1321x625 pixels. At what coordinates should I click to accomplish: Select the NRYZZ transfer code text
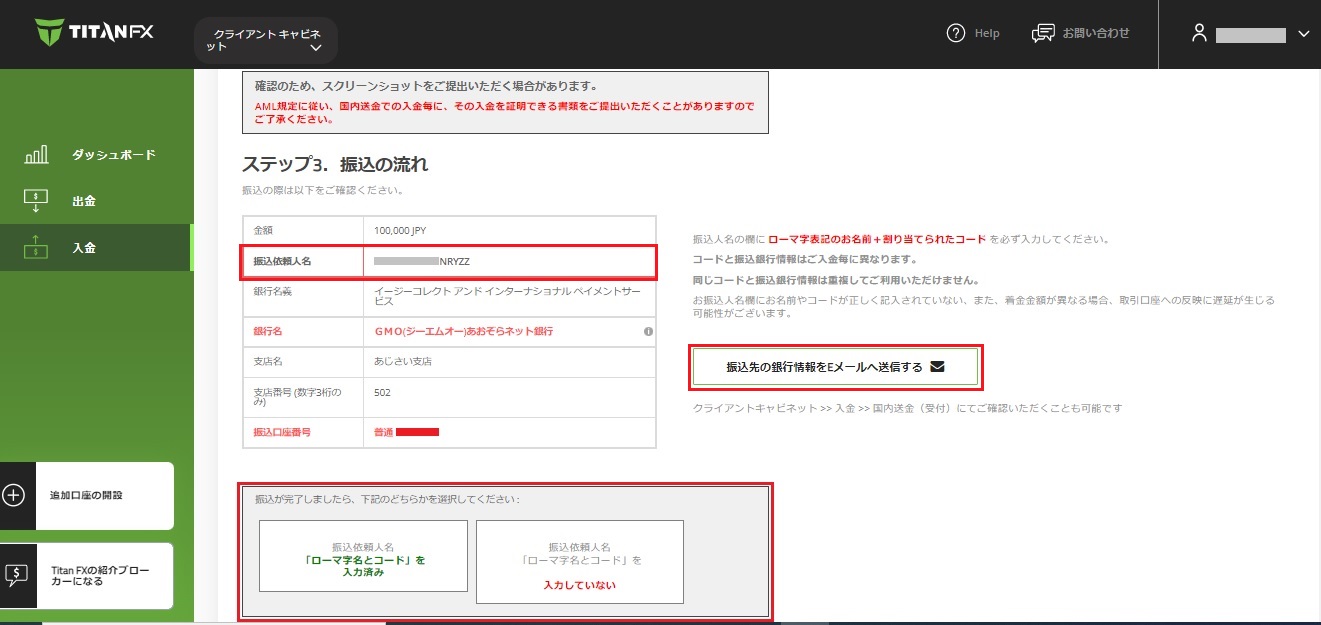[x=455, y=261]
